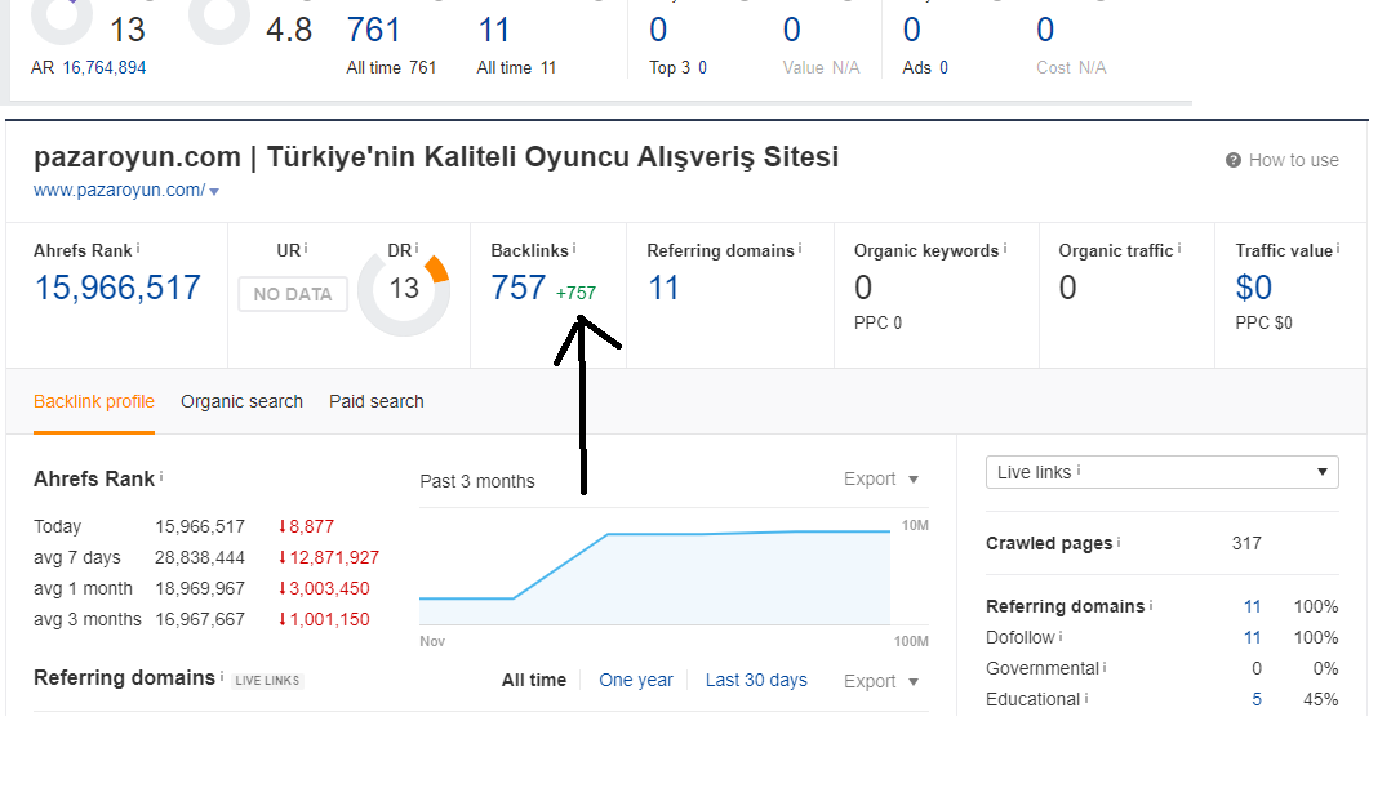Image resolution: width=1400 pixels, height=788 pixels.
Task: Click info icon beside Backlinks label
Action: pyautogui.click(x=574, y=247)
